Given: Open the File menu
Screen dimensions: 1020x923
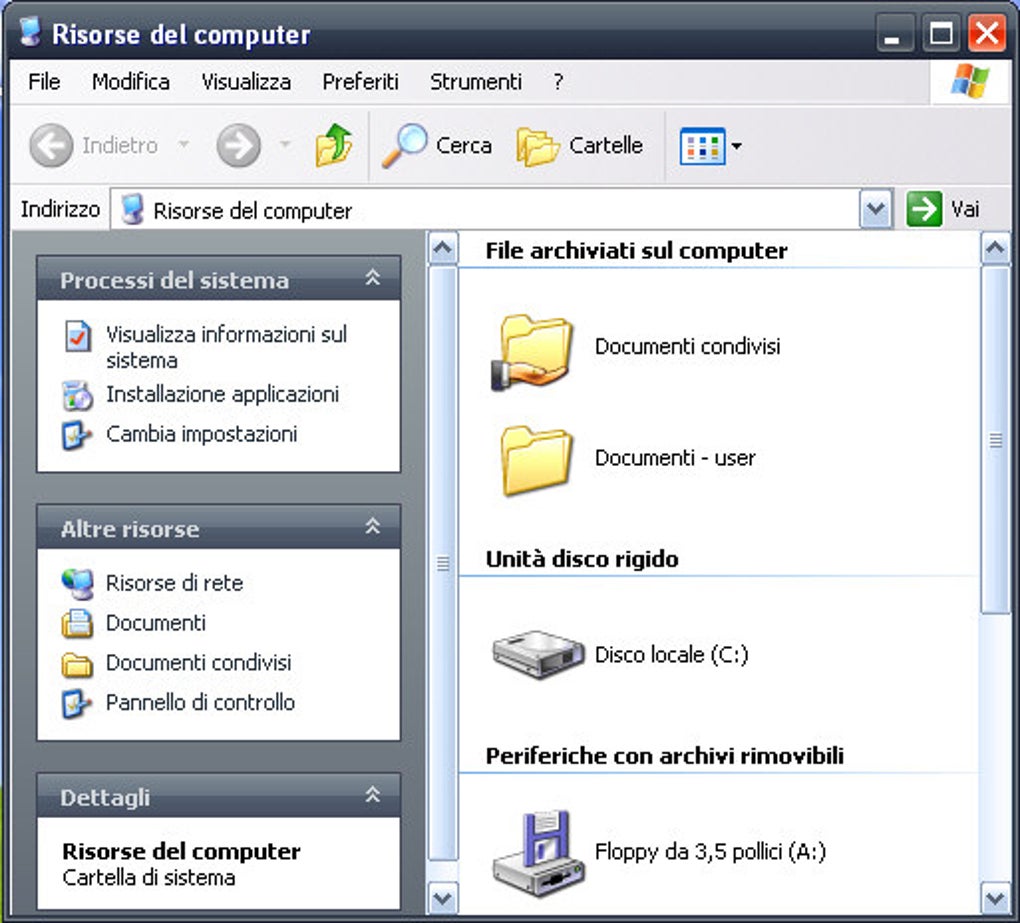Looking at the screenshot, I should 44,81.
